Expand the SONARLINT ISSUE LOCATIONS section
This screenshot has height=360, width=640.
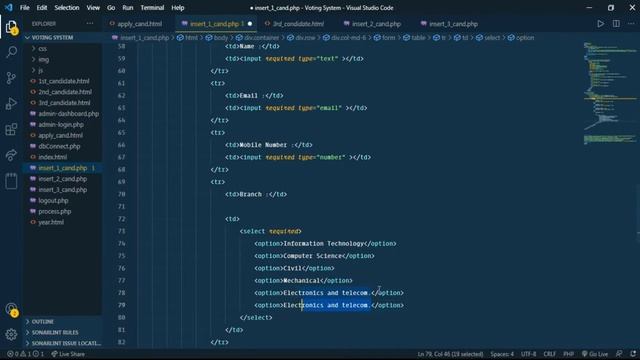click(66, 343)
